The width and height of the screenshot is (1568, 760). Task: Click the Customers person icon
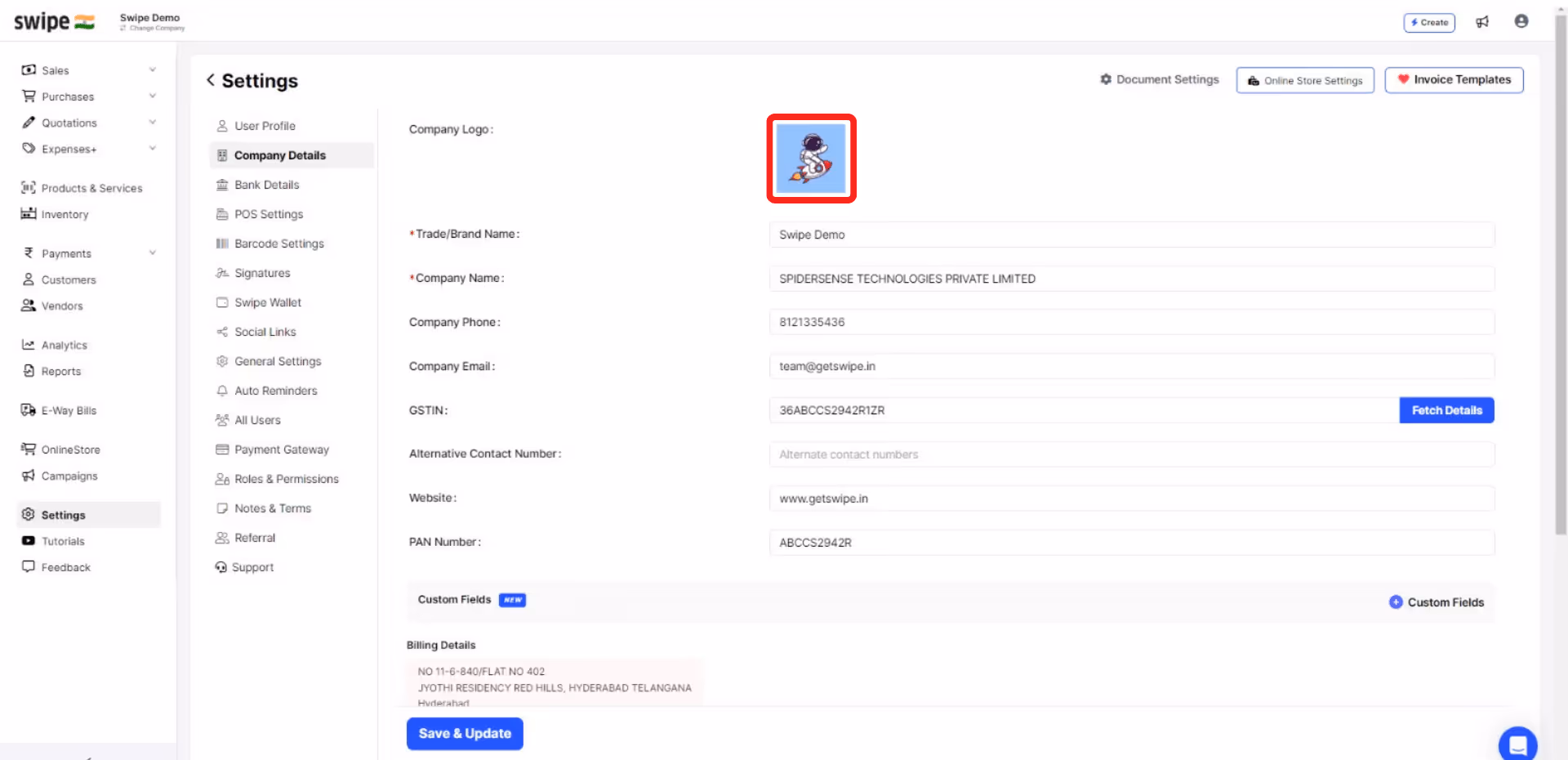[29, 279]
